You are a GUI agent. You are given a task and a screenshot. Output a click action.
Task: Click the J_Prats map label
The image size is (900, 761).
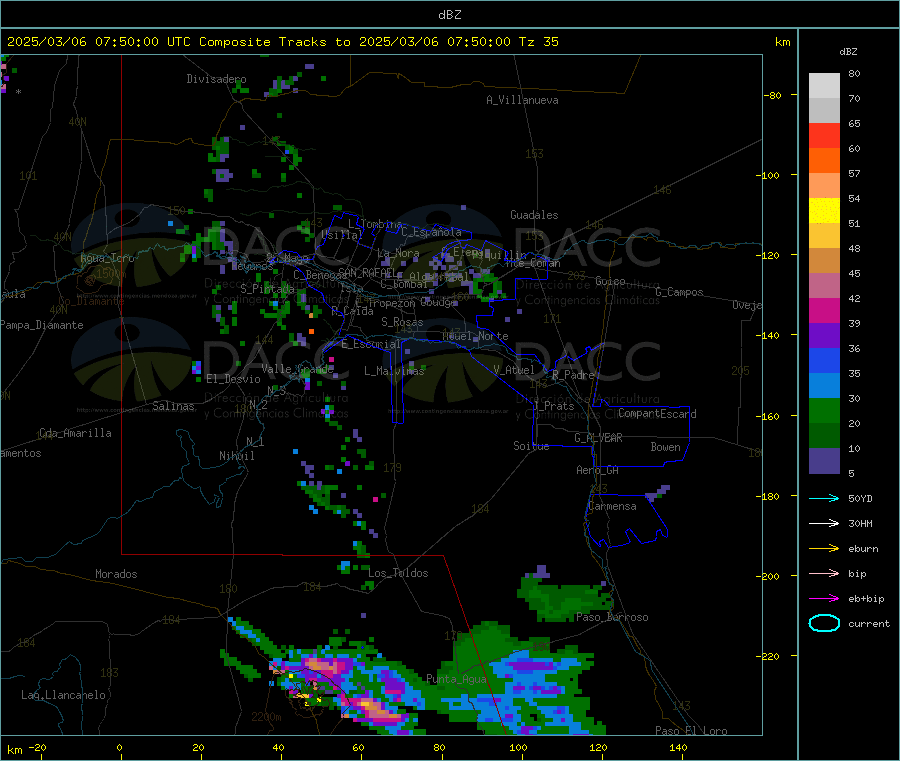[554, 405]
